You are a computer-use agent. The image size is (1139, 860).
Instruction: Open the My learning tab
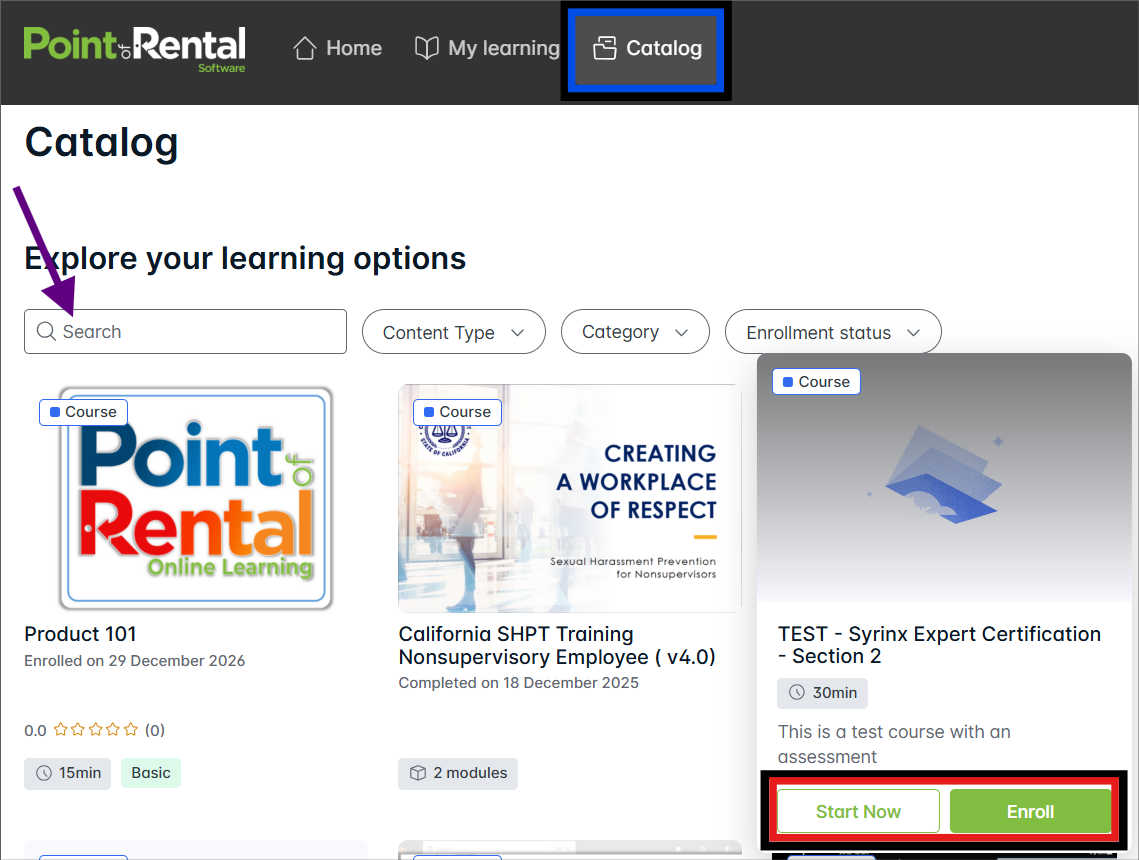[x=487, y=48]
